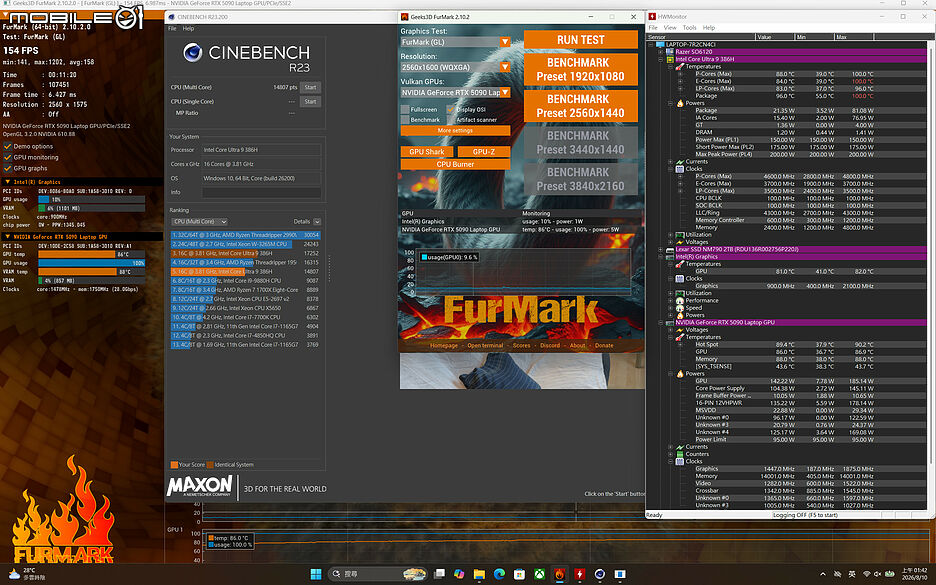Image resolution: width=936 pixels, height=585 pixels.
Task: Open volume tray icon
Action: 878,574
